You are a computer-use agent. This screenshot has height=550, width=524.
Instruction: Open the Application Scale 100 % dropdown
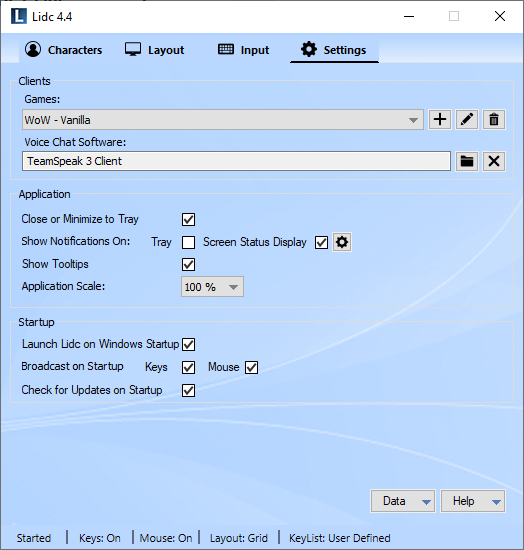tap(212, 287)
